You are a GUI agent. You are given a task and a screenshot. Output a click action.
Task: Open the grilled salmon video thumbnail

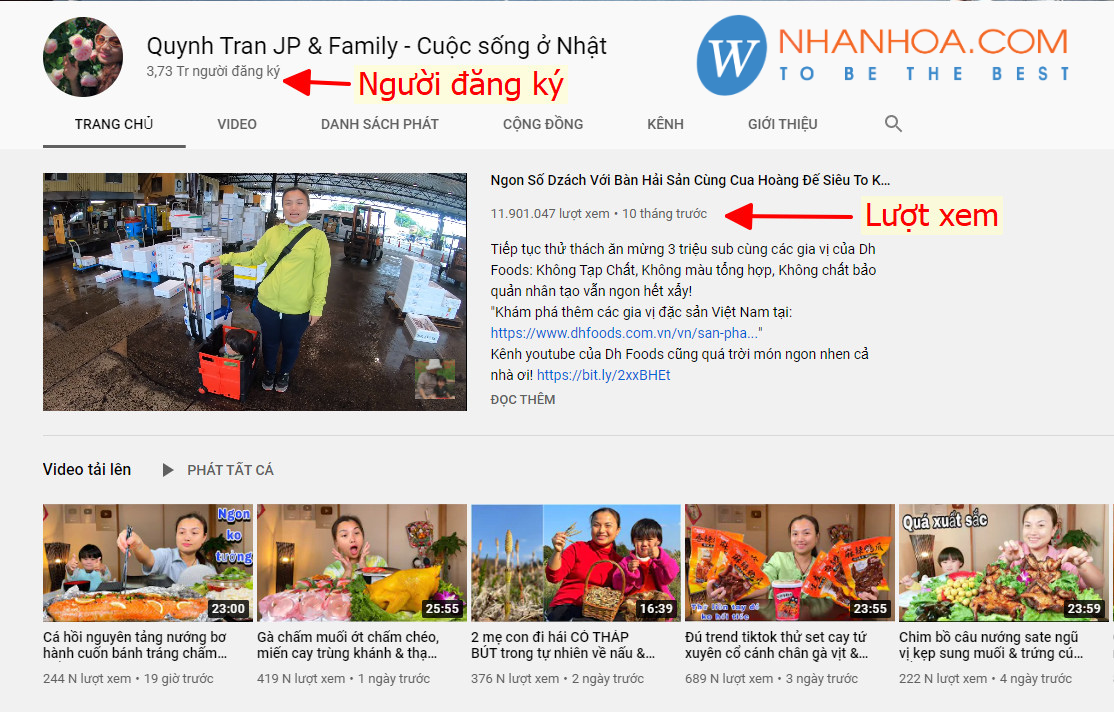(148, 563)
